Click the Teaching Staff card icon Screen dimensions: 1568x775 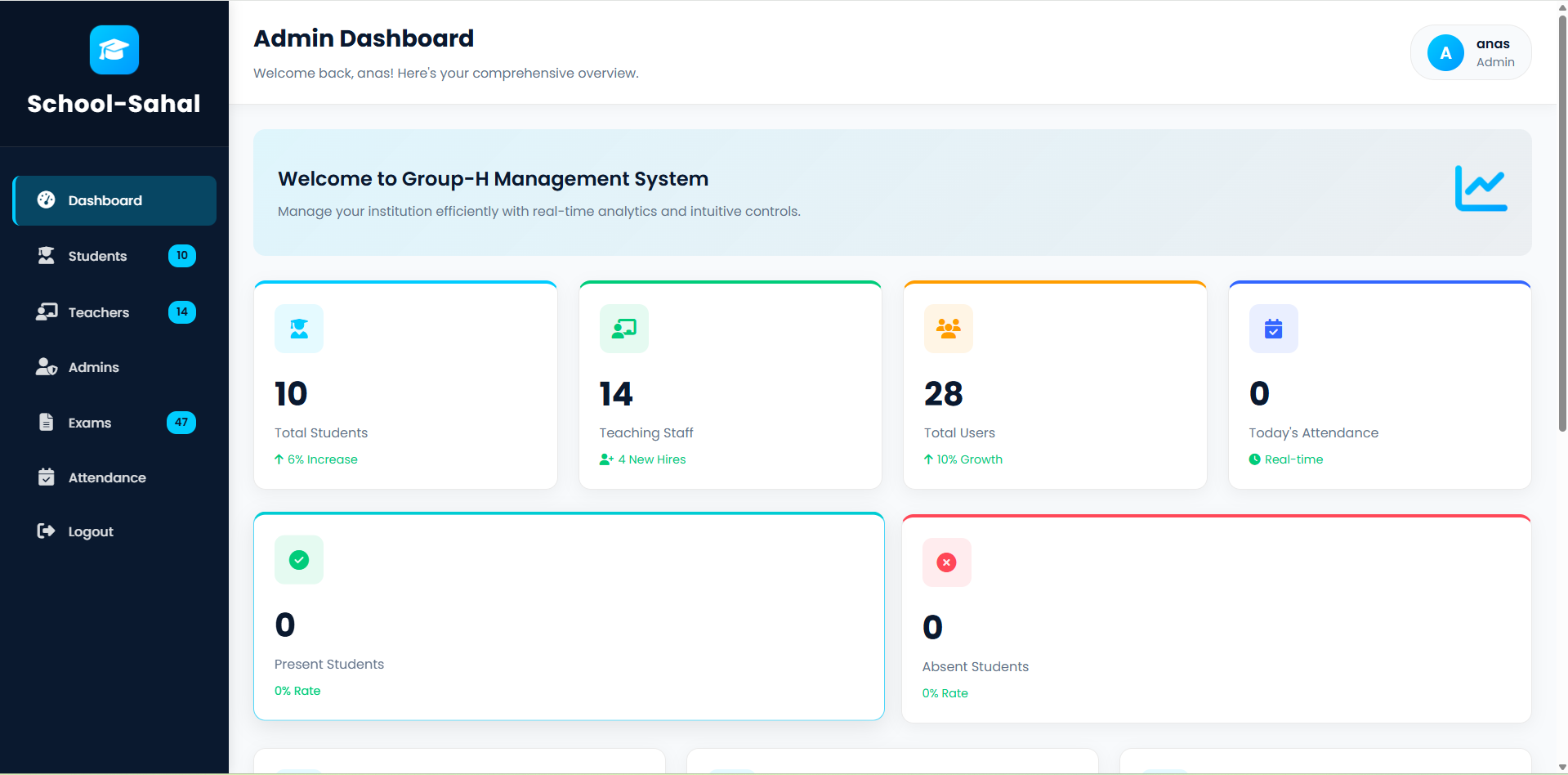(623, 329)
